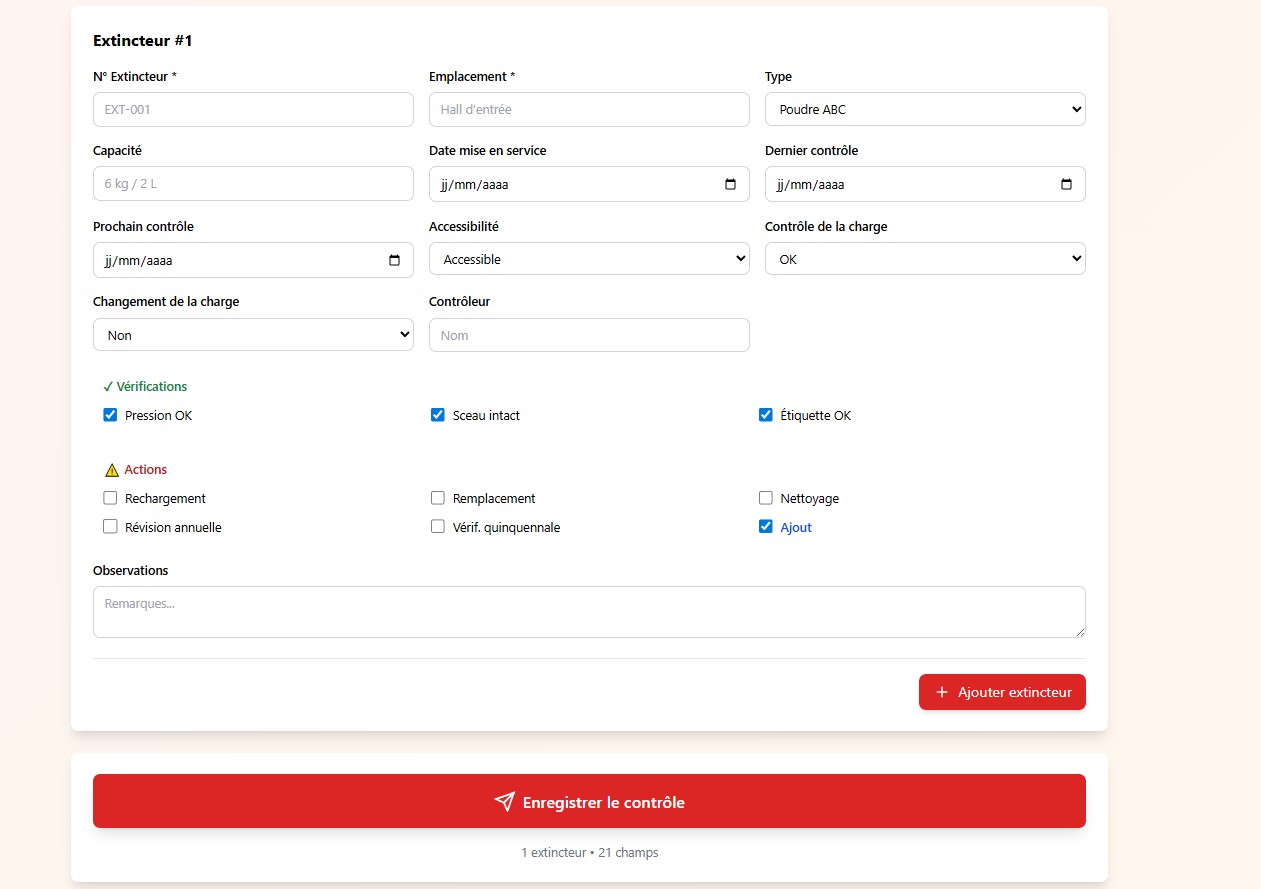Viewport: 1261px width, 889px height.
Task: Open the Prochain contrôle calendar icon
Action: 394,259
